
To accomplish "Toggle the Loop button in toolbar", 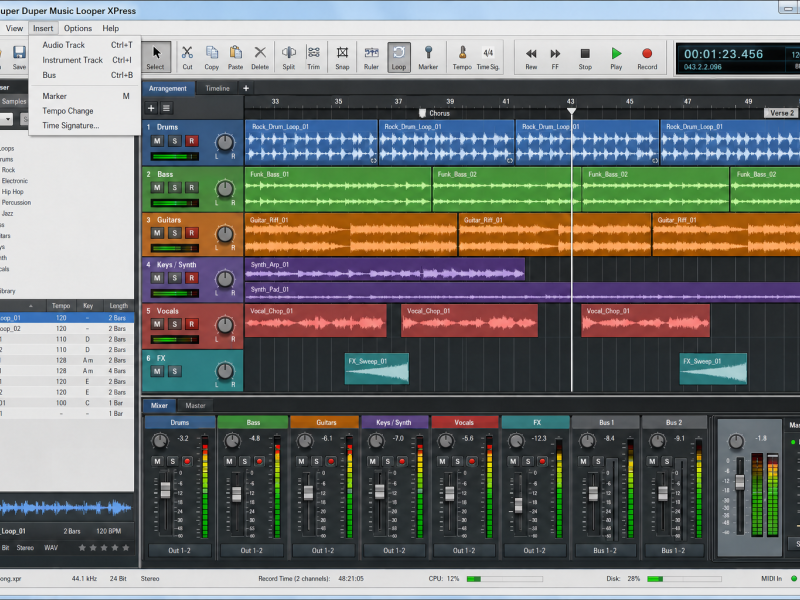I will pyautogui.click(x=399, y=58).
